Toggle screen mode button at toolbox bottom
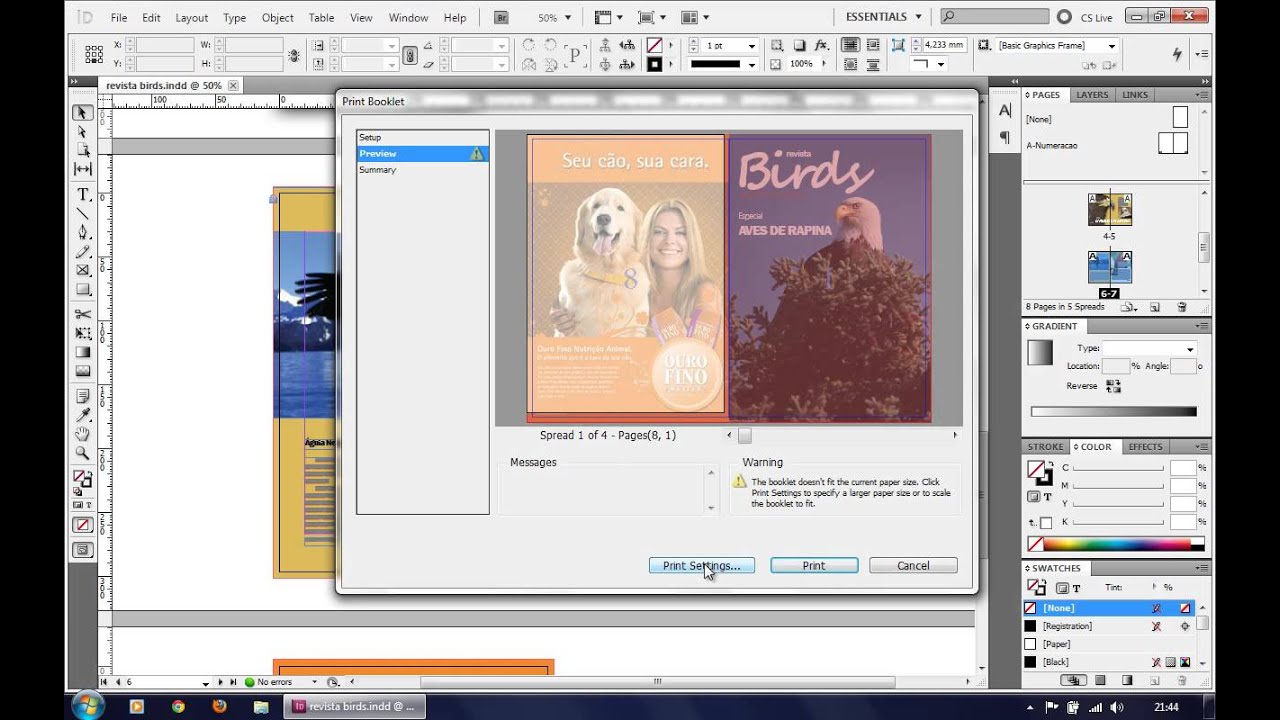This screenshot has height=720, width=1280. tap(83, 549)
